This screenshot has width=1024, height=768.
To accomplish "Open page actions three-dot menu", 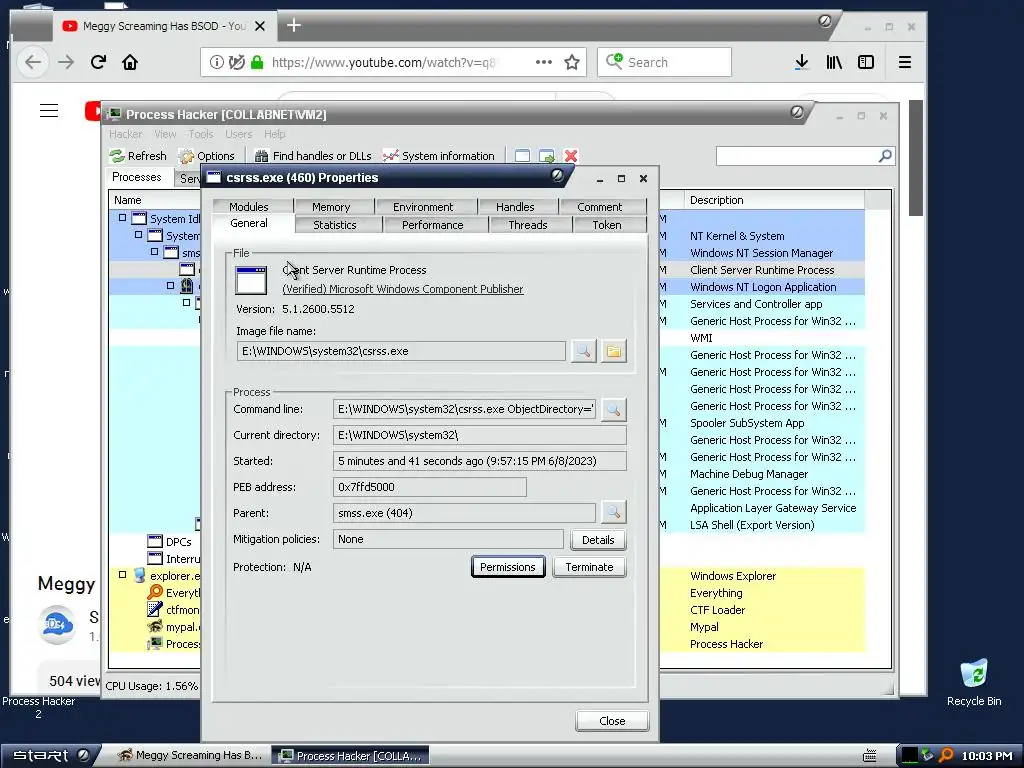I will [x=543, y=63].
